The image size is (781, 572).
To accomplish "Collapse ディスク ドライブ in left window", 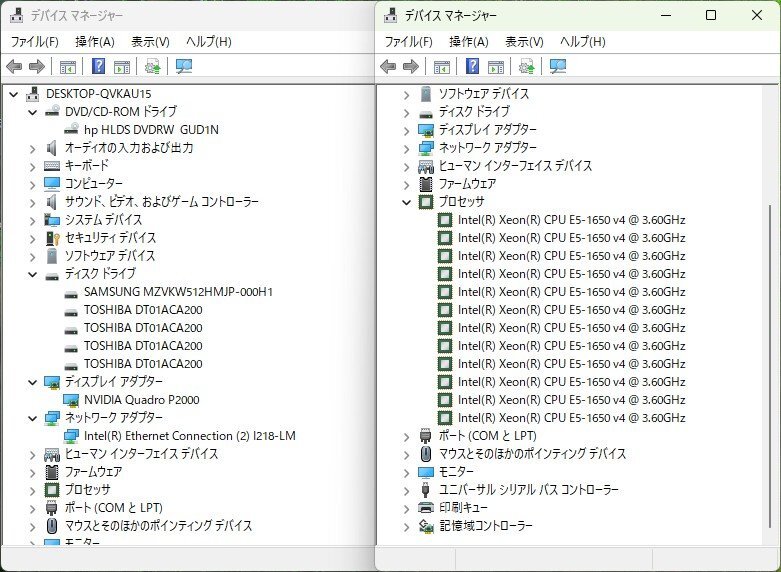I will [x=32, y=274].
